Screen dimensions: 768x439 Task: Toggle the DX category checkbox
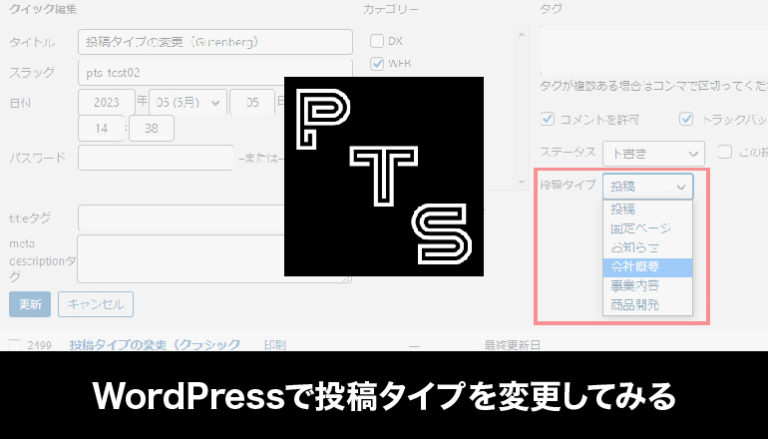point(377,41)
